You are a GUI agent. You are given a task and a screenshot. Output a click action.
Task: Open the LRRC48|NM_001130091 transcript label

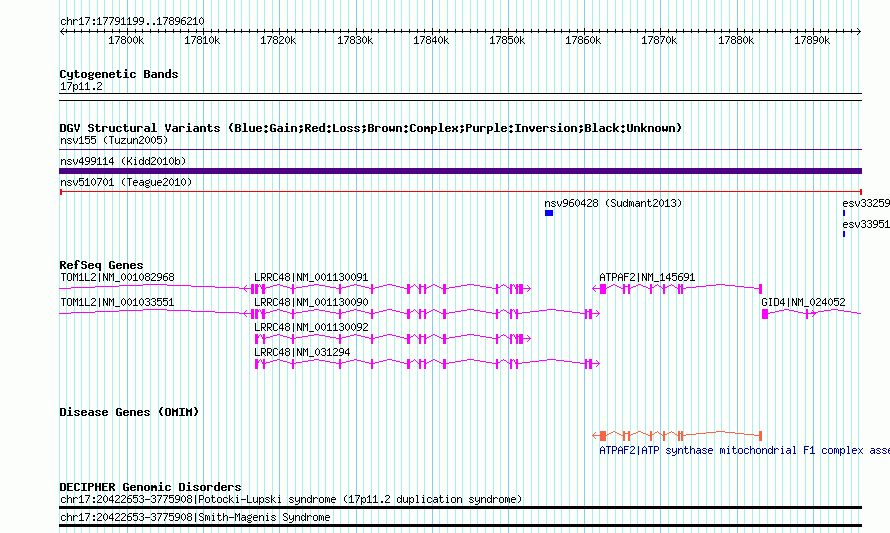coord(311,278)
